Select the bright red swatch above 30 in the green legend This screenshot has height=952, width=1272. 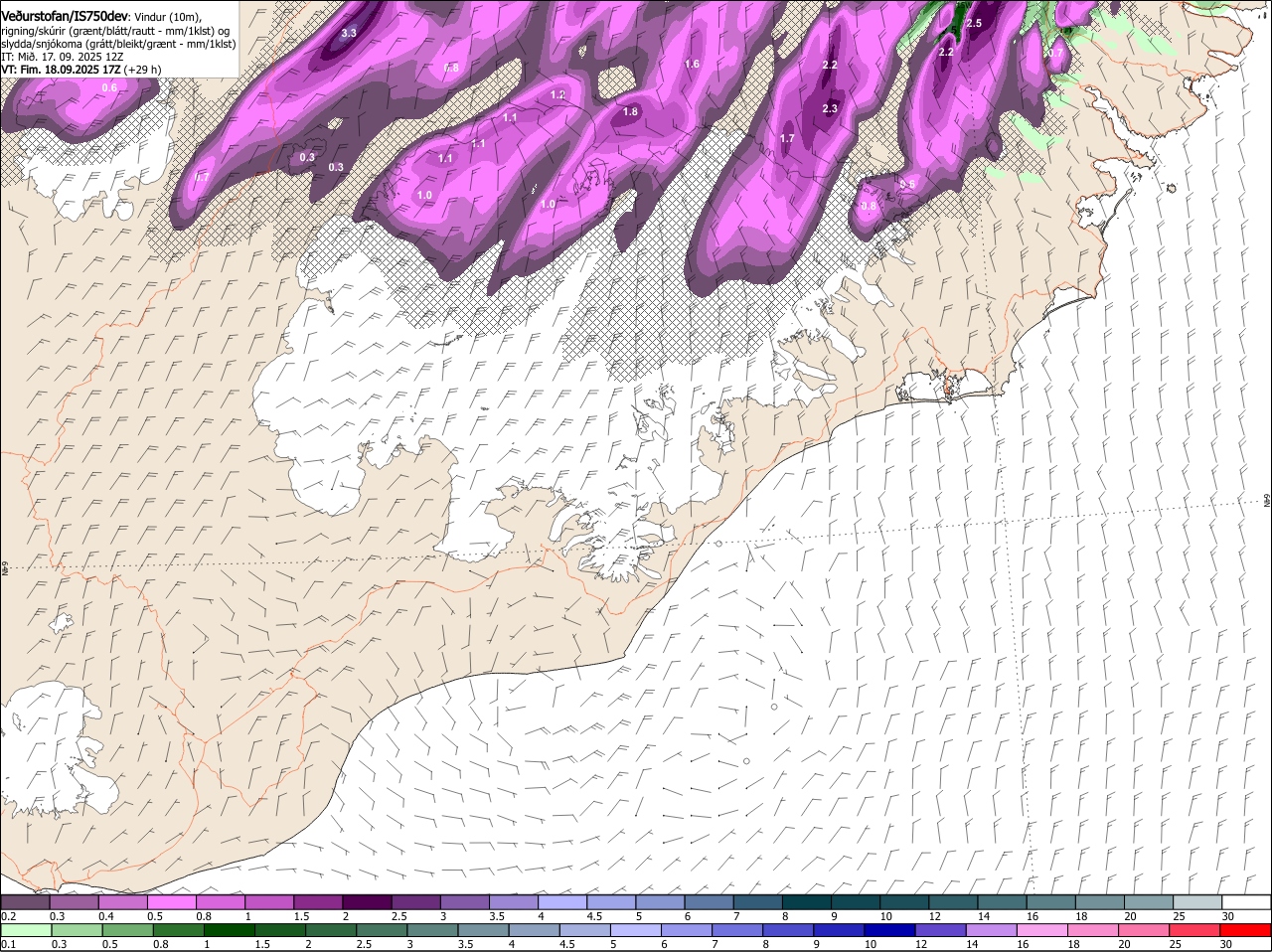point(1246,930)
